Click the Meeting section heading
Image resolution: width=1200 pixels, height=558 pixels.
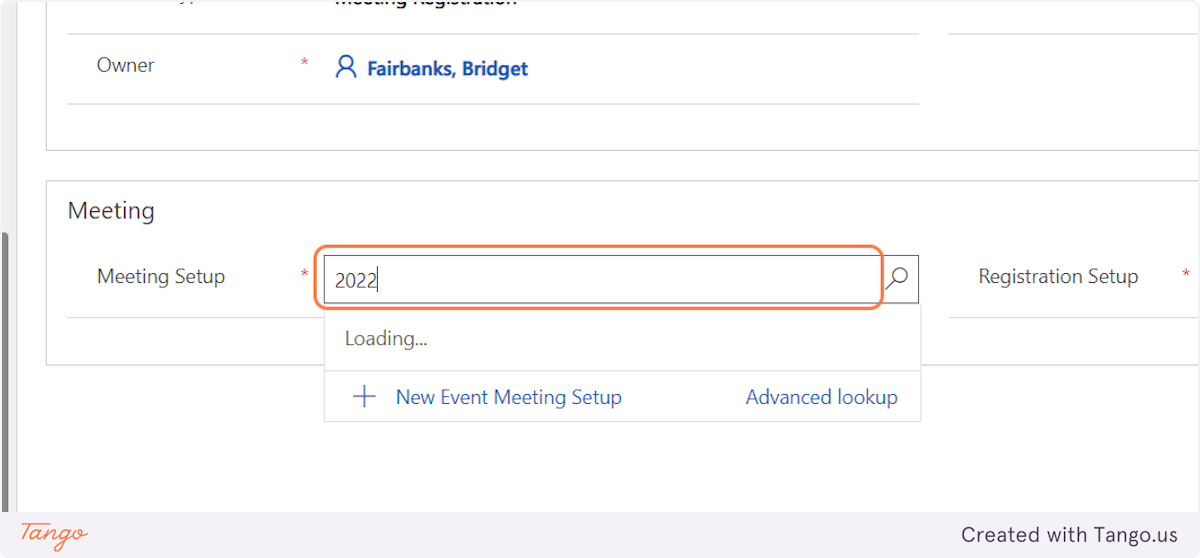click(111, 211)
